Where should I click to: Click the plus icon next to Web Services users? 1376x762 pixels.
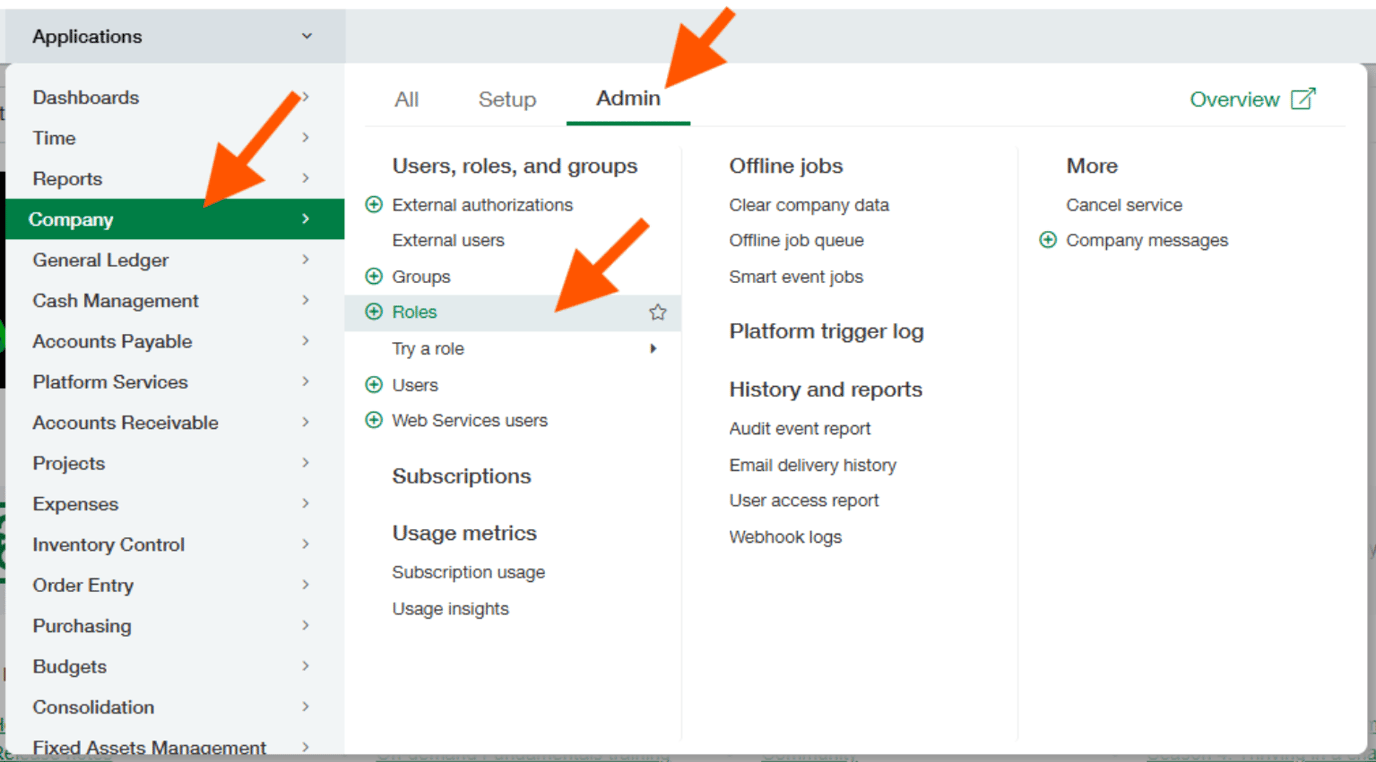374,420
